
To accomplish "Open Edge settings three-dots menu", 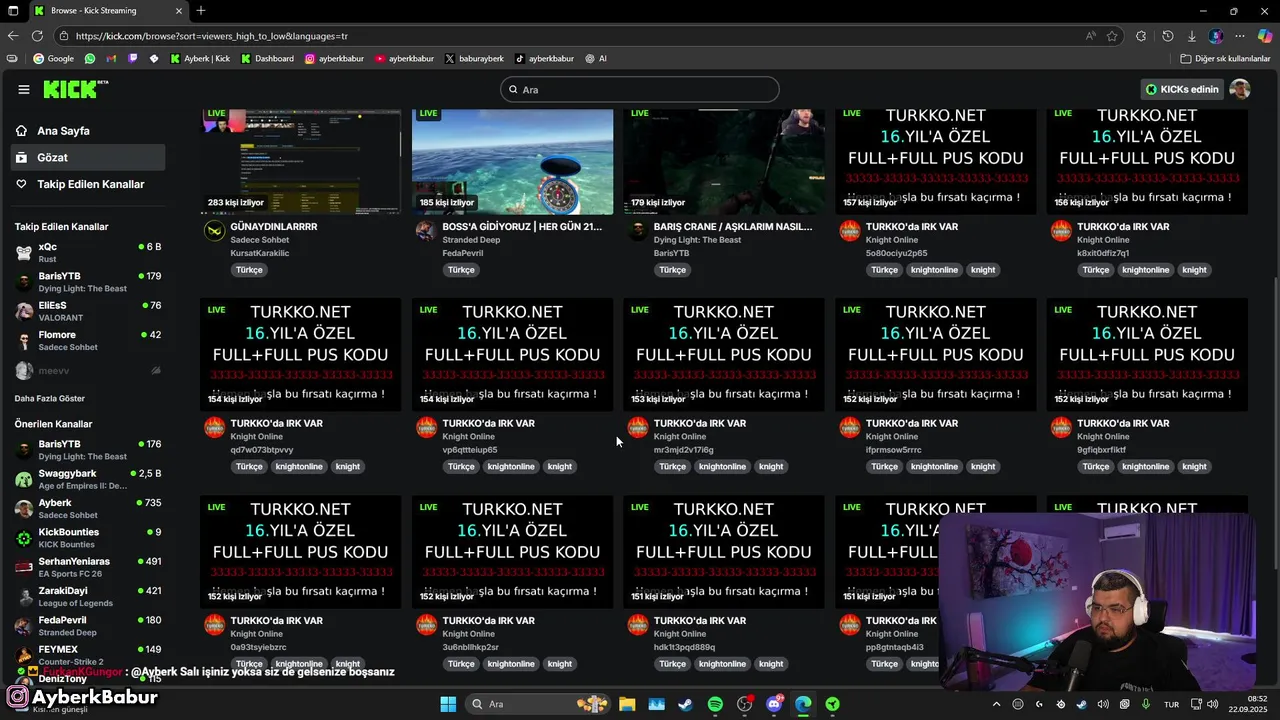I will pos(1240,36).
